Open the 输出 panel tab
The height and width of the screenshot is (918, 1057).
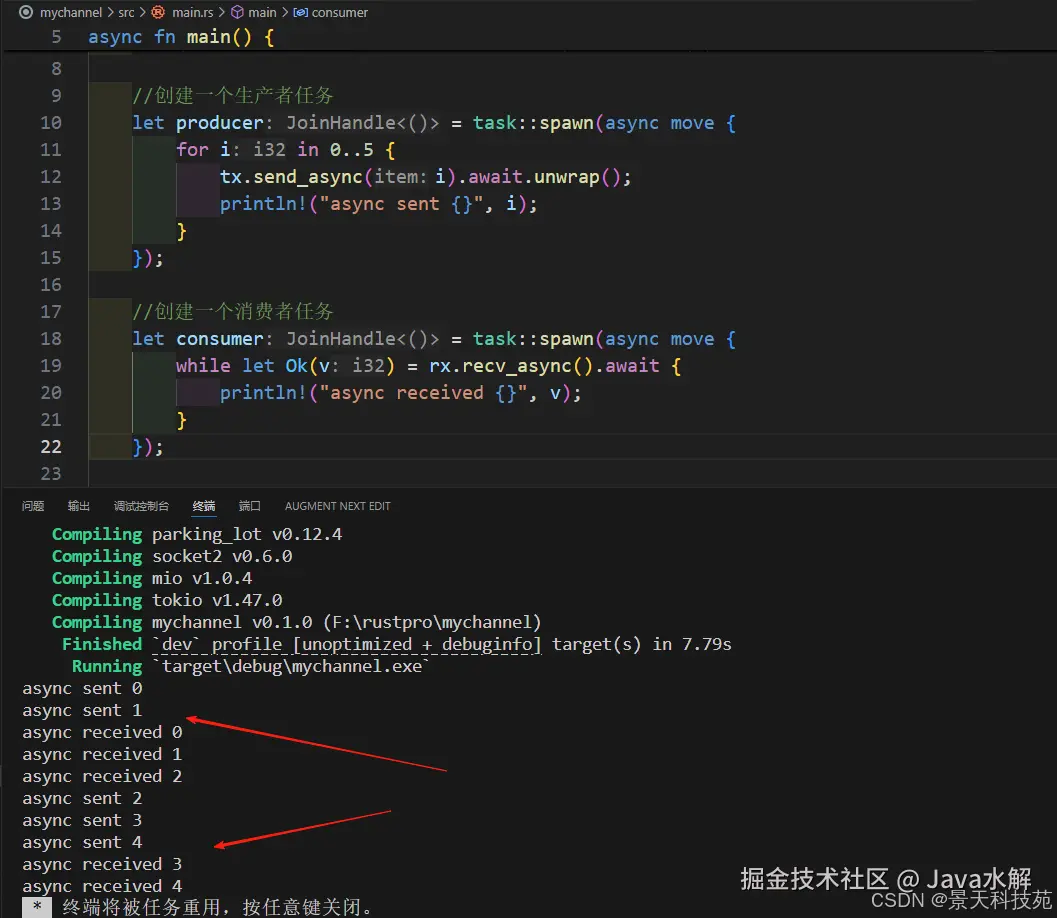tap(78, 506)
